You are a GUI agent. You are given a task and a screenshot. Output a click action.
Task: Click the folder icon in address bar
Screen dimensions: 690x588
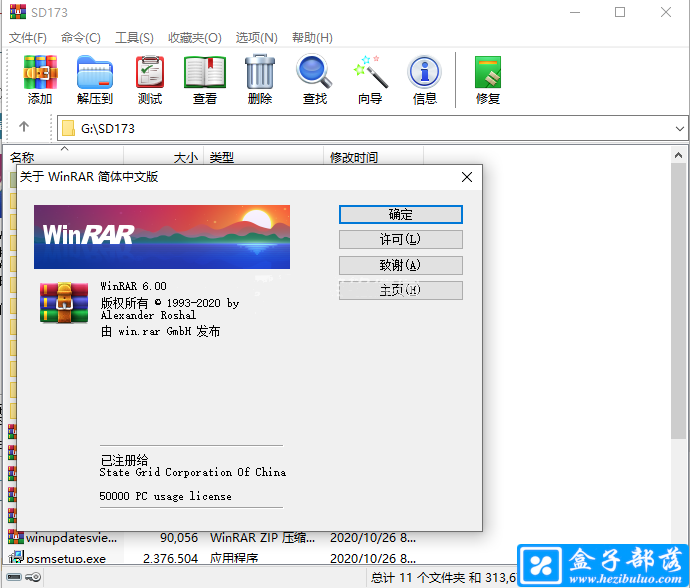click(68, 129)
